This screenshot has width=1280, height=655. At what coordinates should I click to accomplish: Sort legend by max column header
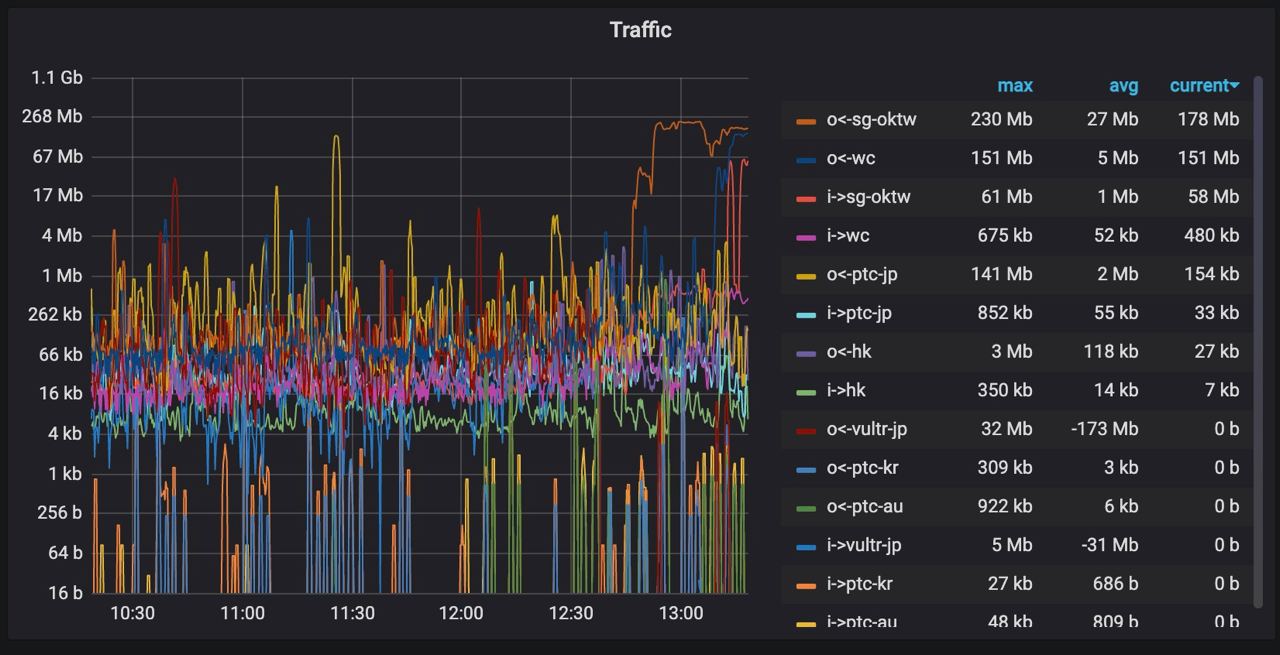(x=1015, y=86)
